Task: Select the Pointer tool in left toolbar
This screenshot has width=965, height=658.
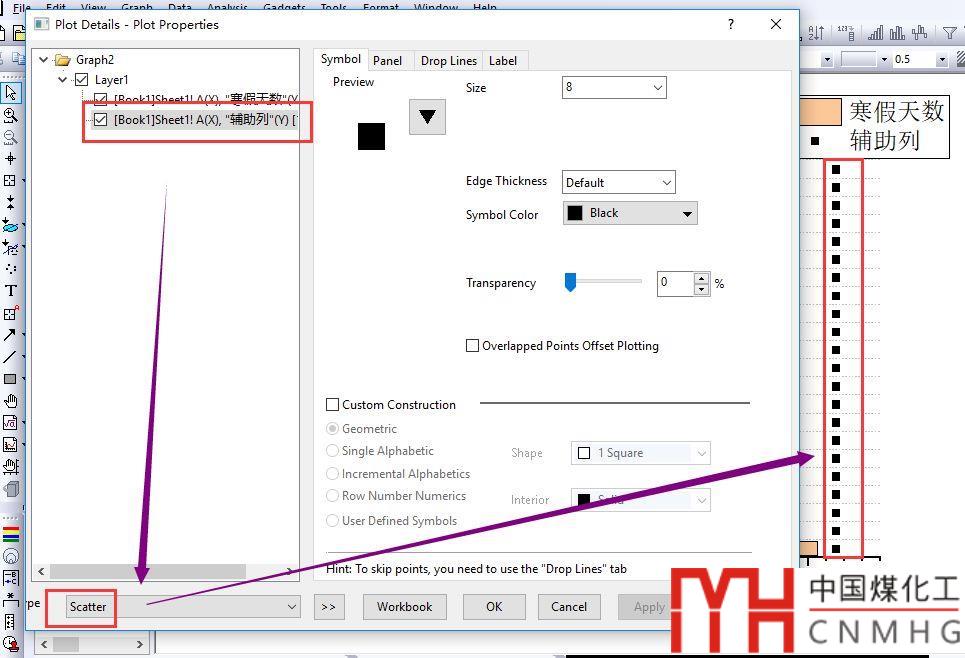Action: click(x=10, y=92)
